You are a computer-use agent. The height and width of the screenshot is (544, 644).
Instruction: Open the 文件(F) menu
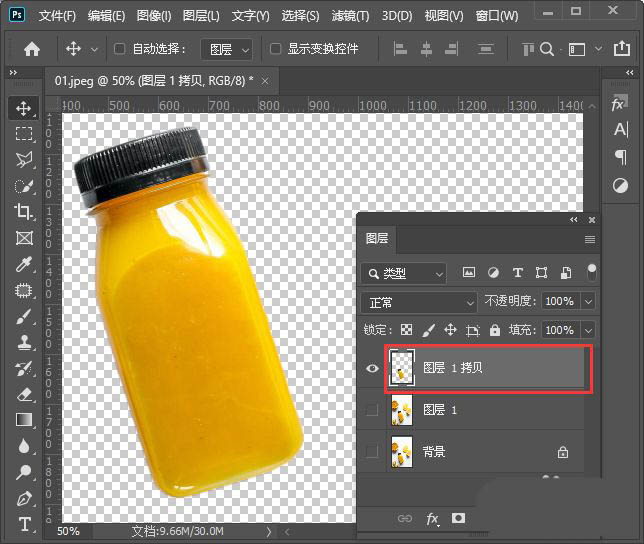[58, 16]
